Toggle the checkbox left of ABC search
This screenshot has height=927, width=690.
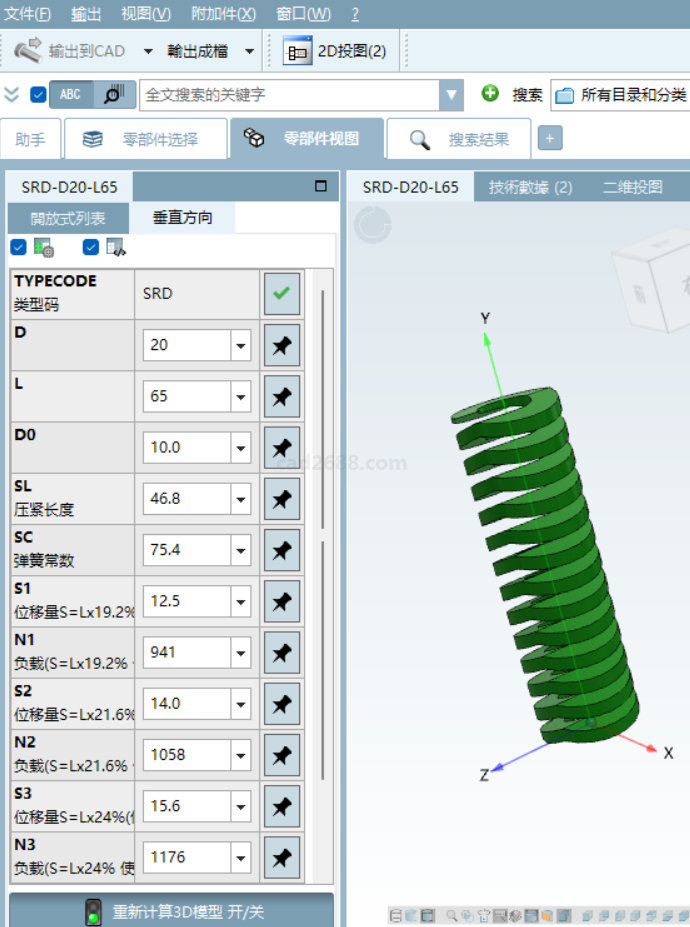click(38, 94)
